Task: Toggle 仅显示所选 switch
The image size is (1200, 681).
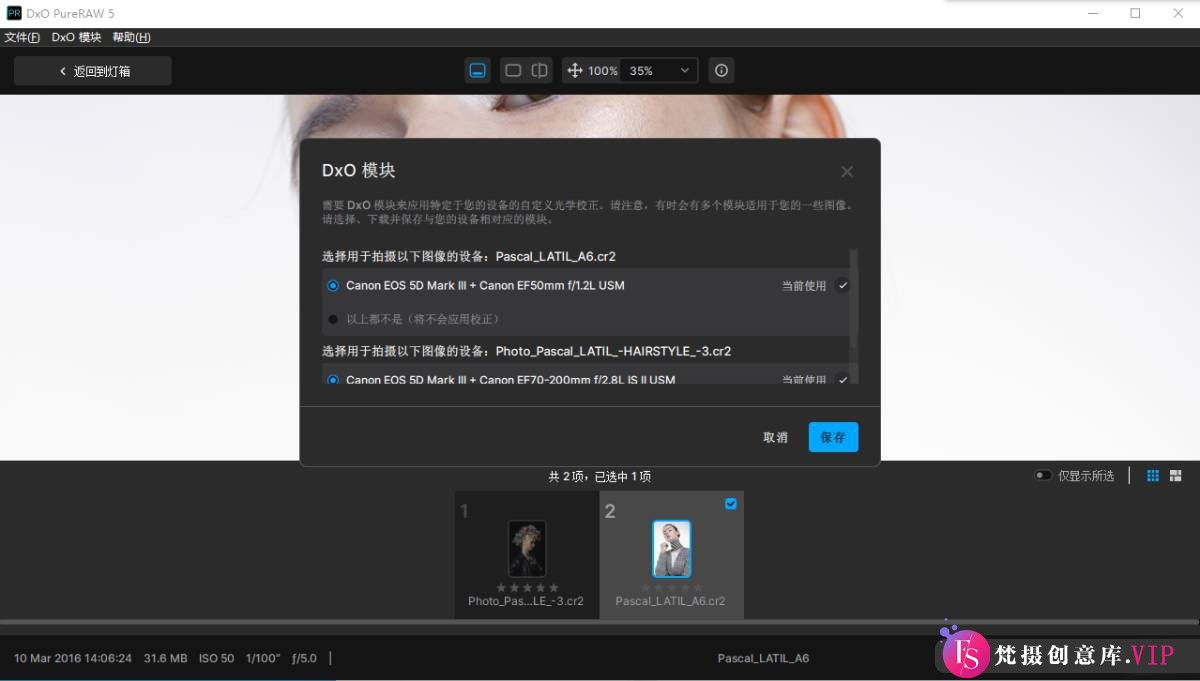Action: point(1043,476)
